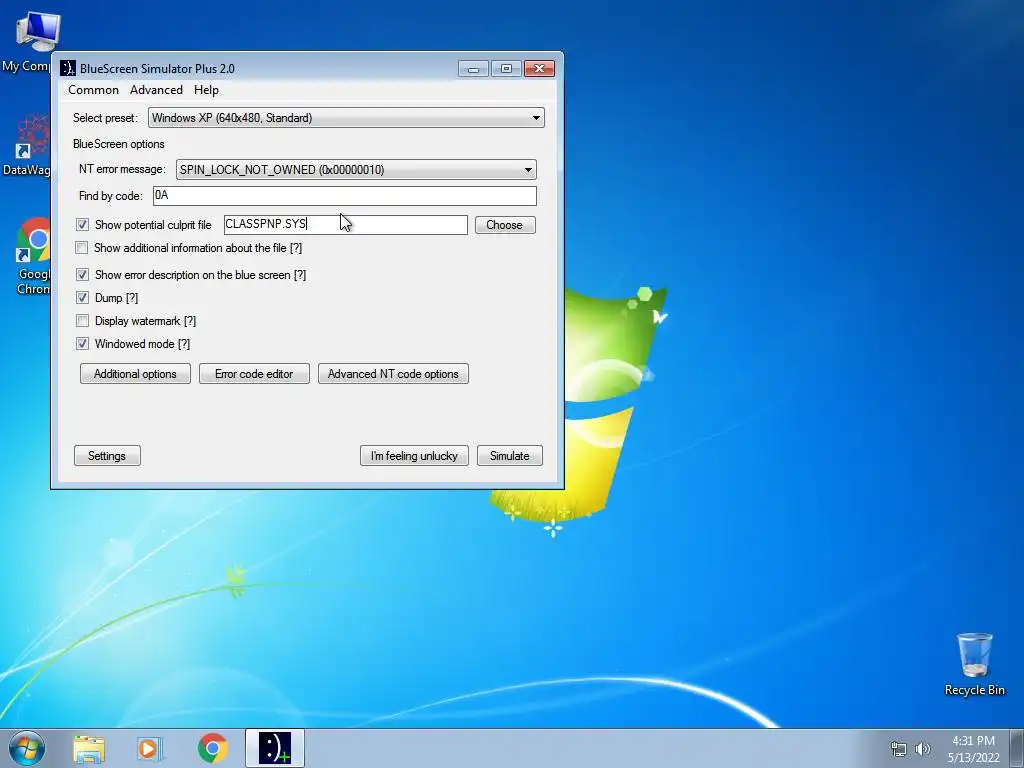1024x768 pixels.
Task: Open the Recycle Bin
Action: (974, 664)
